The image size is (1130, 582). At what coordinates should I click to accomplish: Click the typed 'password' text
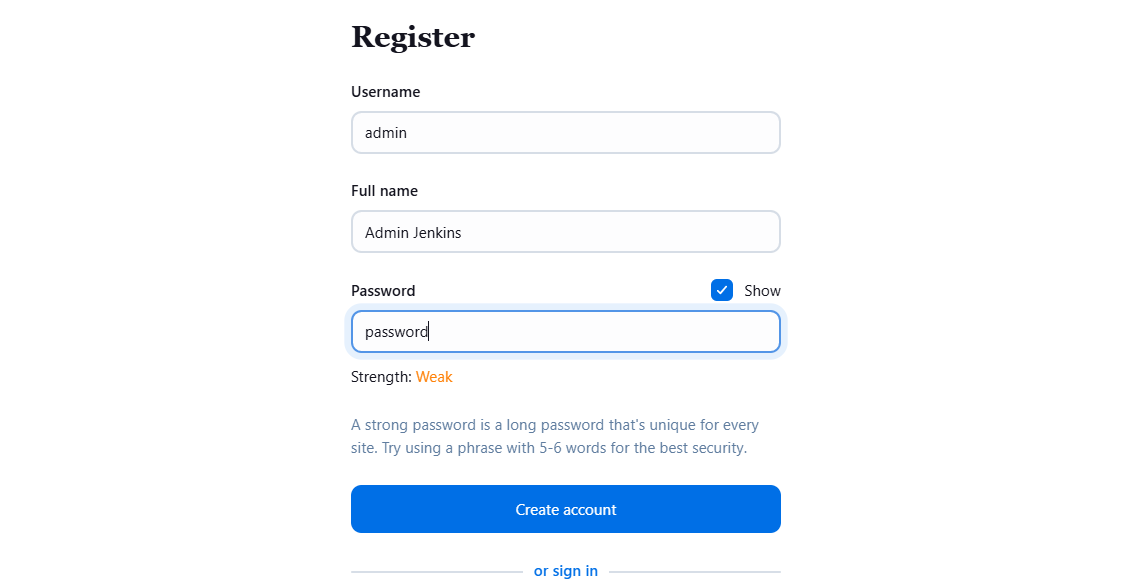[x=396, y=332]
